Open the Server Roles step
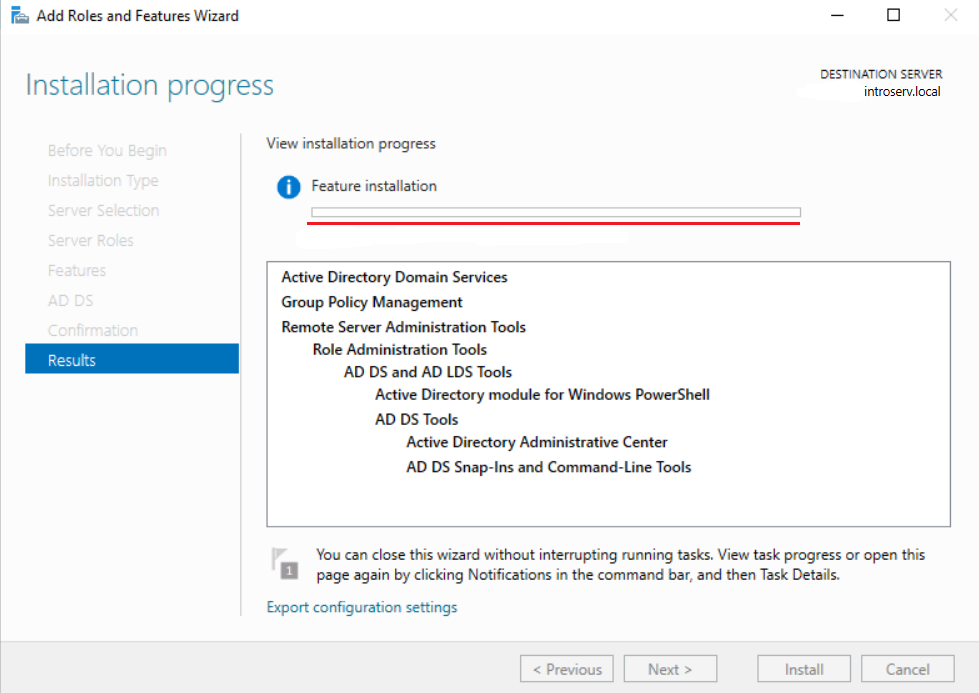 pyautogui.click(x=91, y=240)
